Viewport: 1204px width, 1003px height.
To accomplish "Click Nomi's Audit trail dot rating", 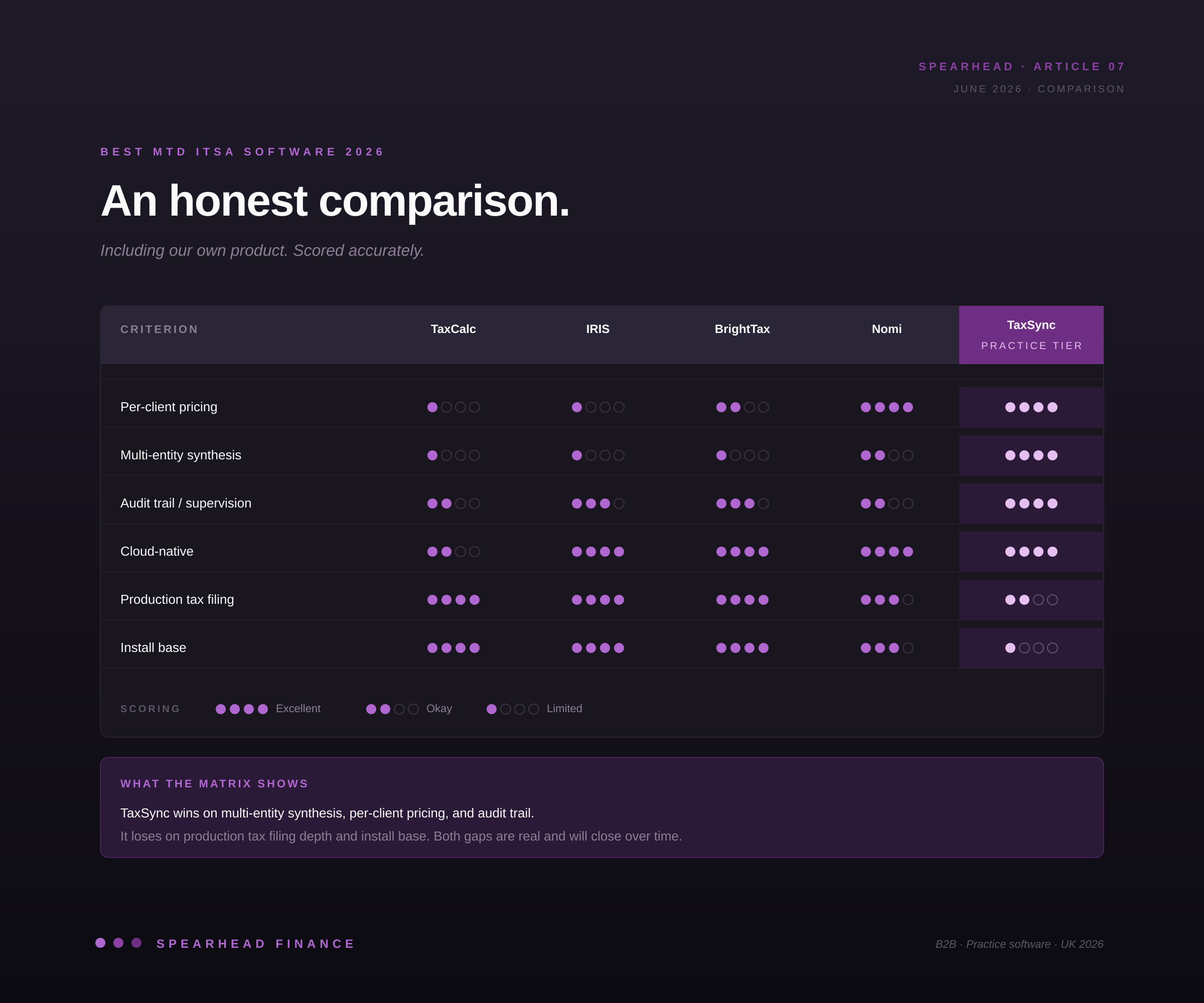I will (x=887, y=503).
